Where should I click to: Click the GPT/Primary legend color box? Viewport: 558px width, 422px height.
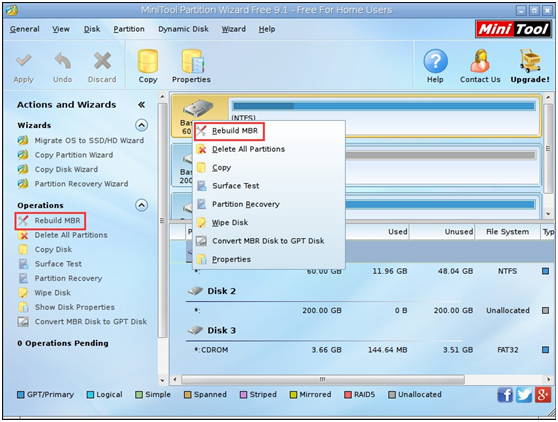pos(21,395)
